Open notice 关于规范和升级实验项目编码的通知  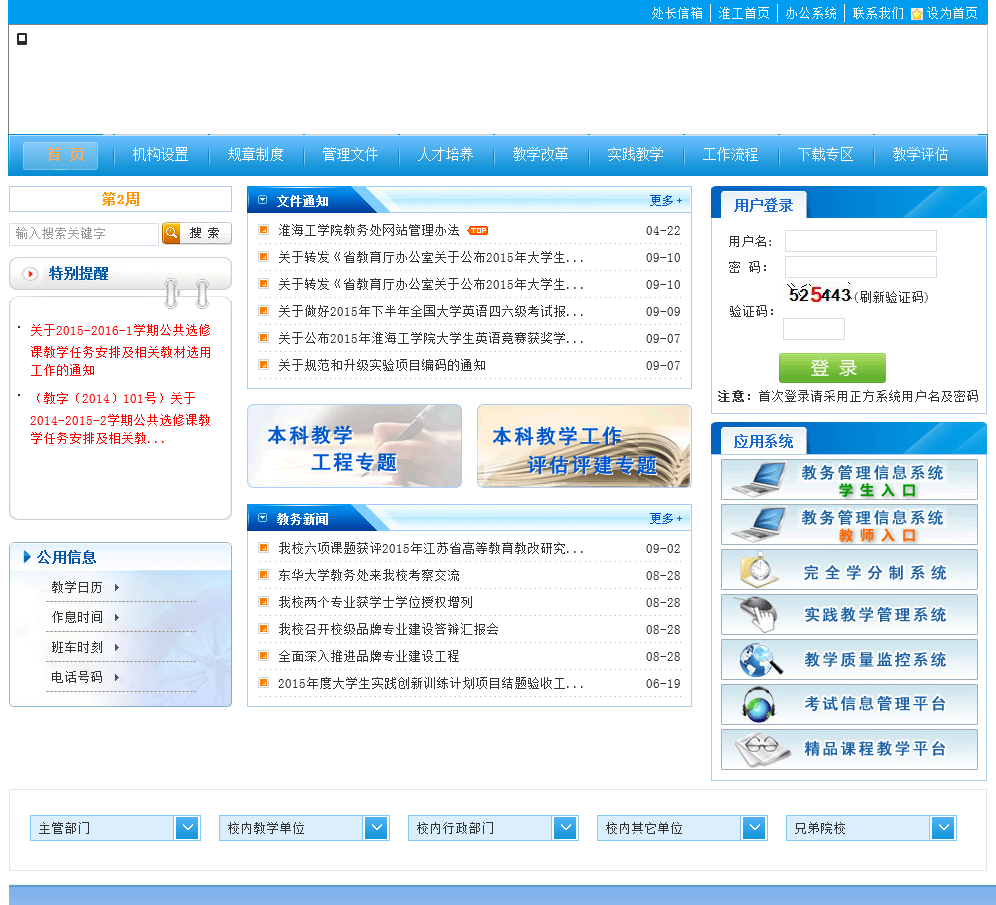pos(382,365)
